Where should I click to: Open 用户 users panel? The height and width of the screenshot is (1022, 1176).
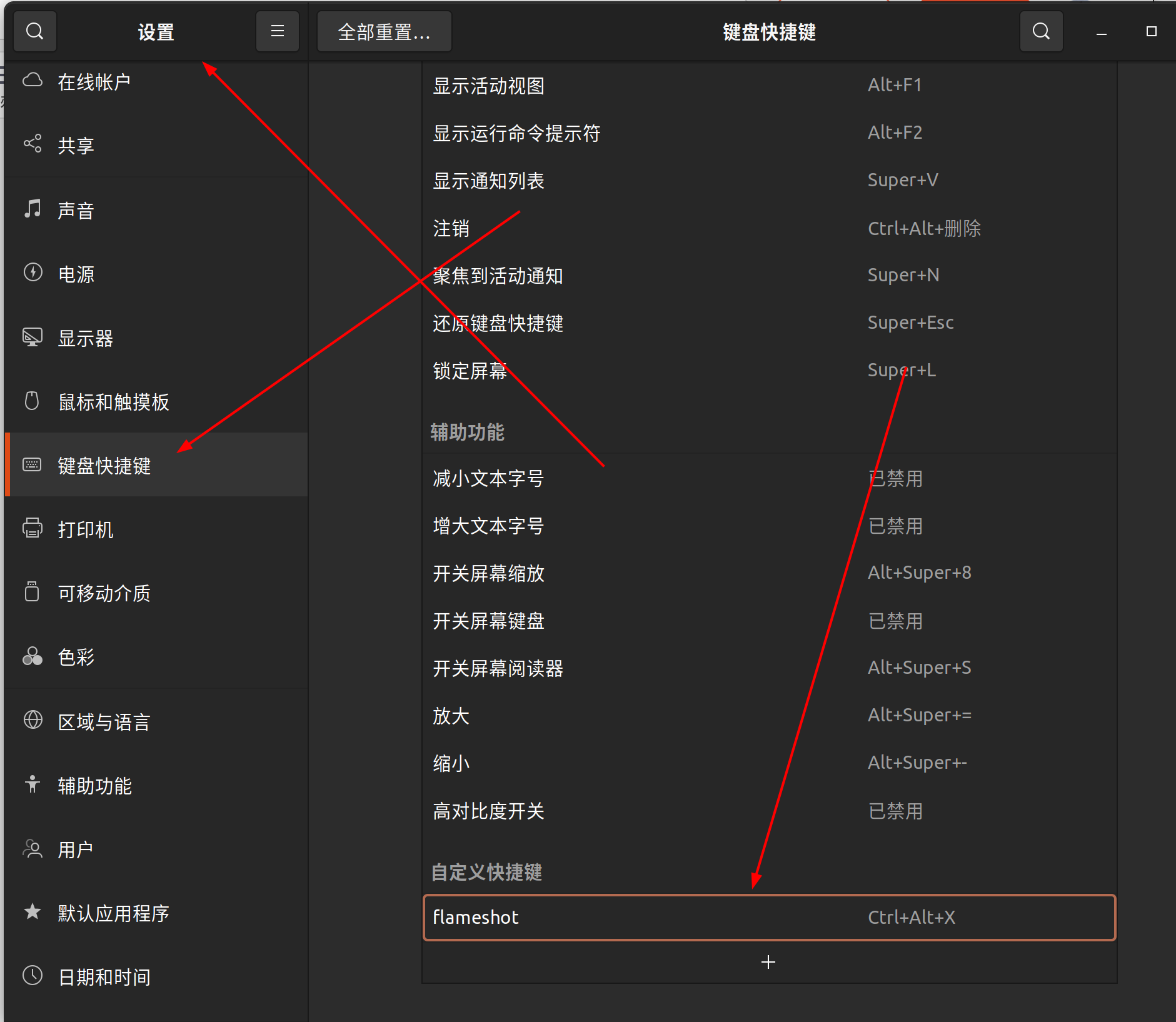[156, 849]
